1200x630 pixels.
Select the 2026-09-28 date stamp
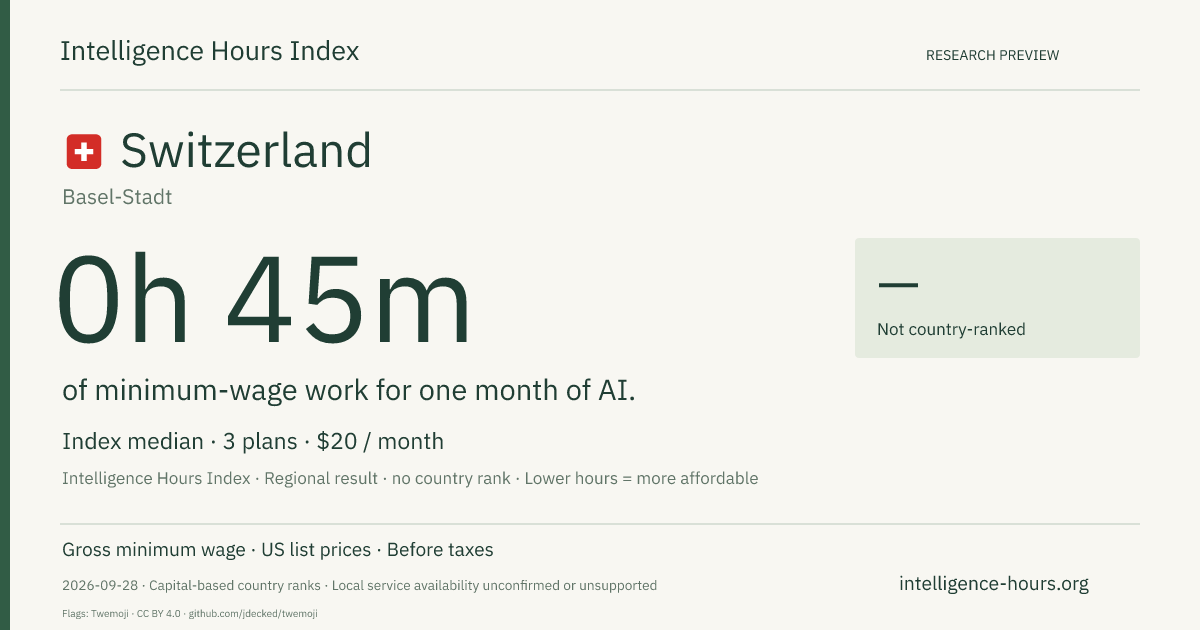click(x=99, y=585)
